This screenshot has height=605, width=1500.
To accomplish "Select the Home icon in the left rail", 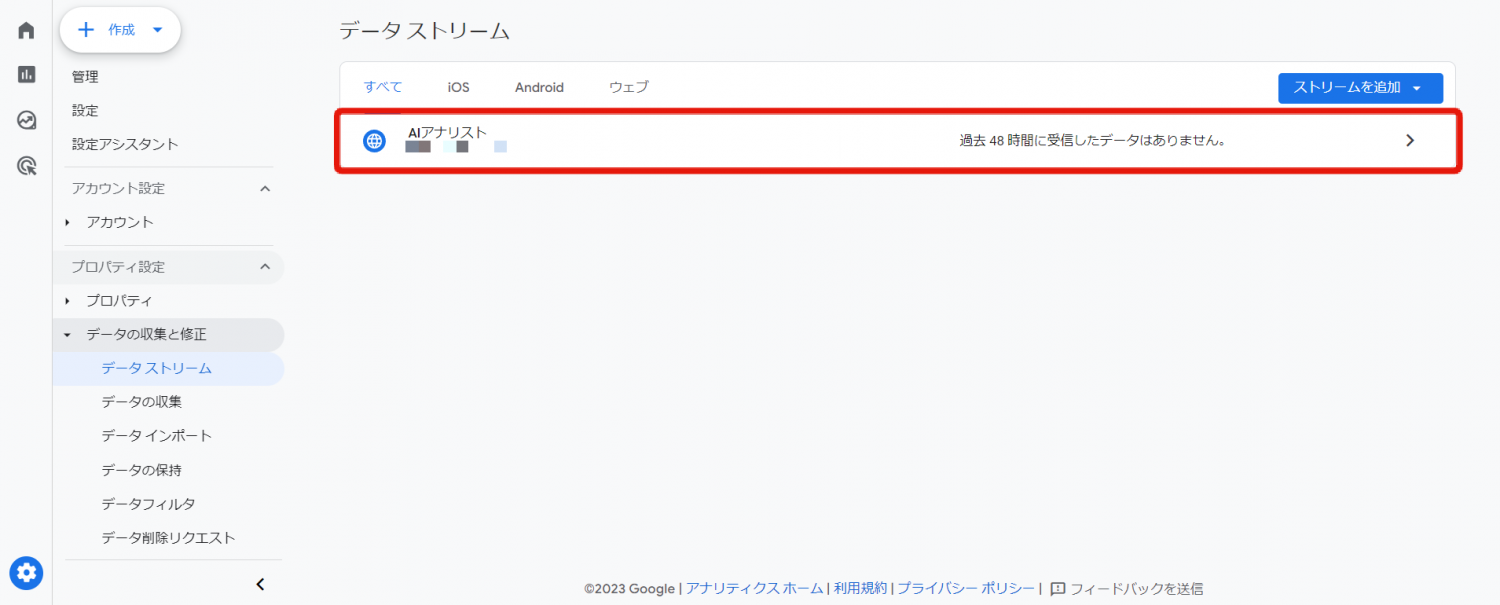I will [x=25, y=29].
